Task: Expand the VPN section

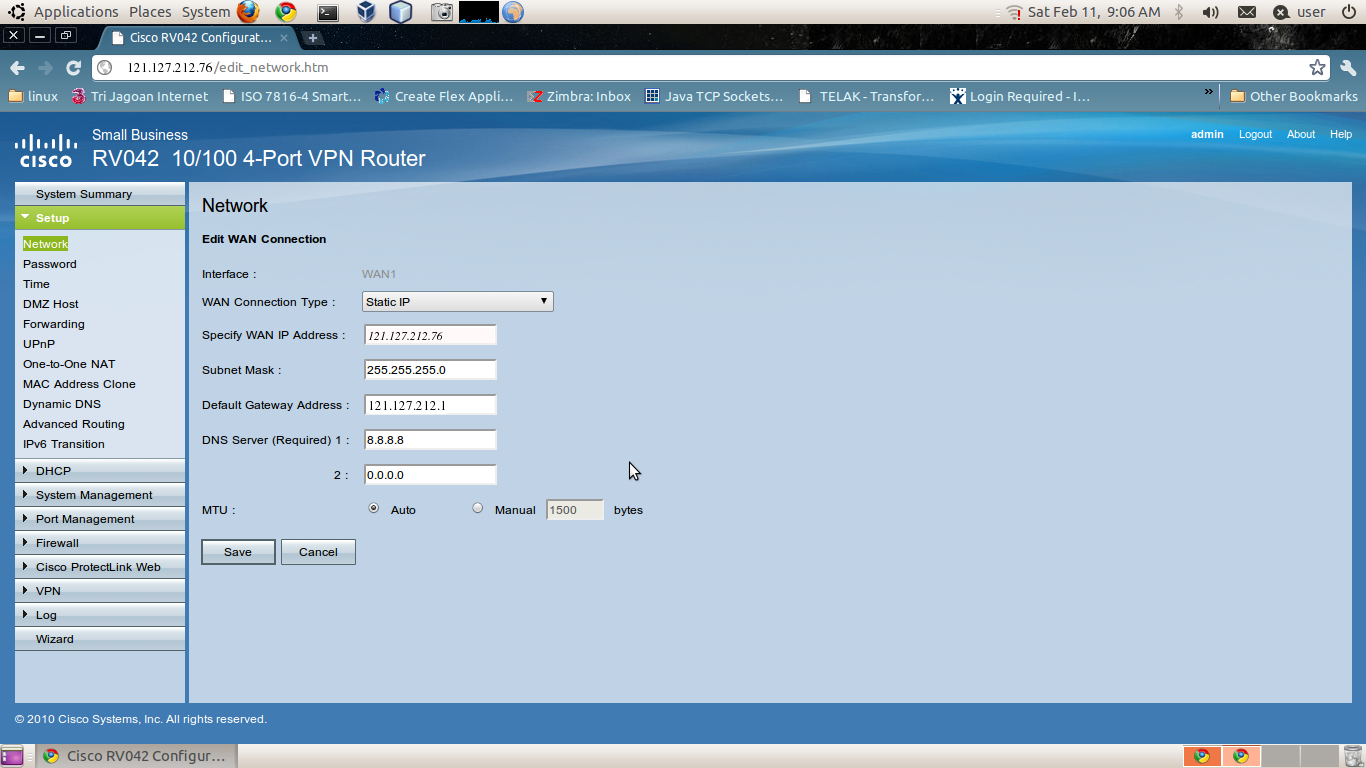Action: point(100,591)
